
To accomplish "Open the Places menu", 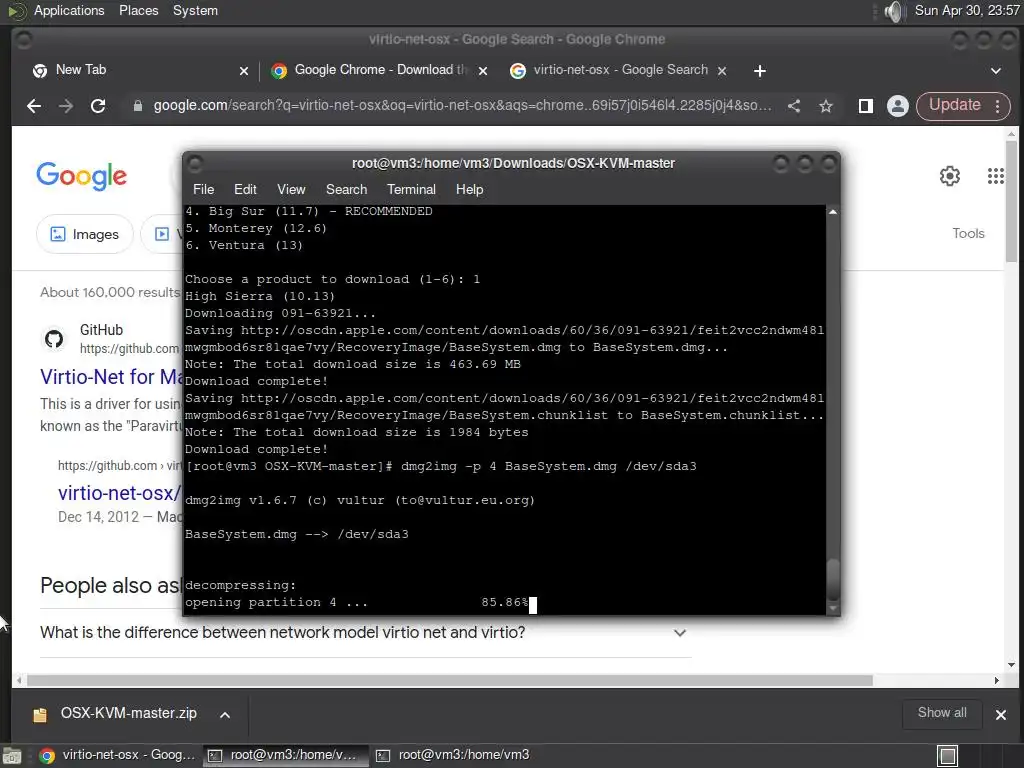I will point(138,10).
